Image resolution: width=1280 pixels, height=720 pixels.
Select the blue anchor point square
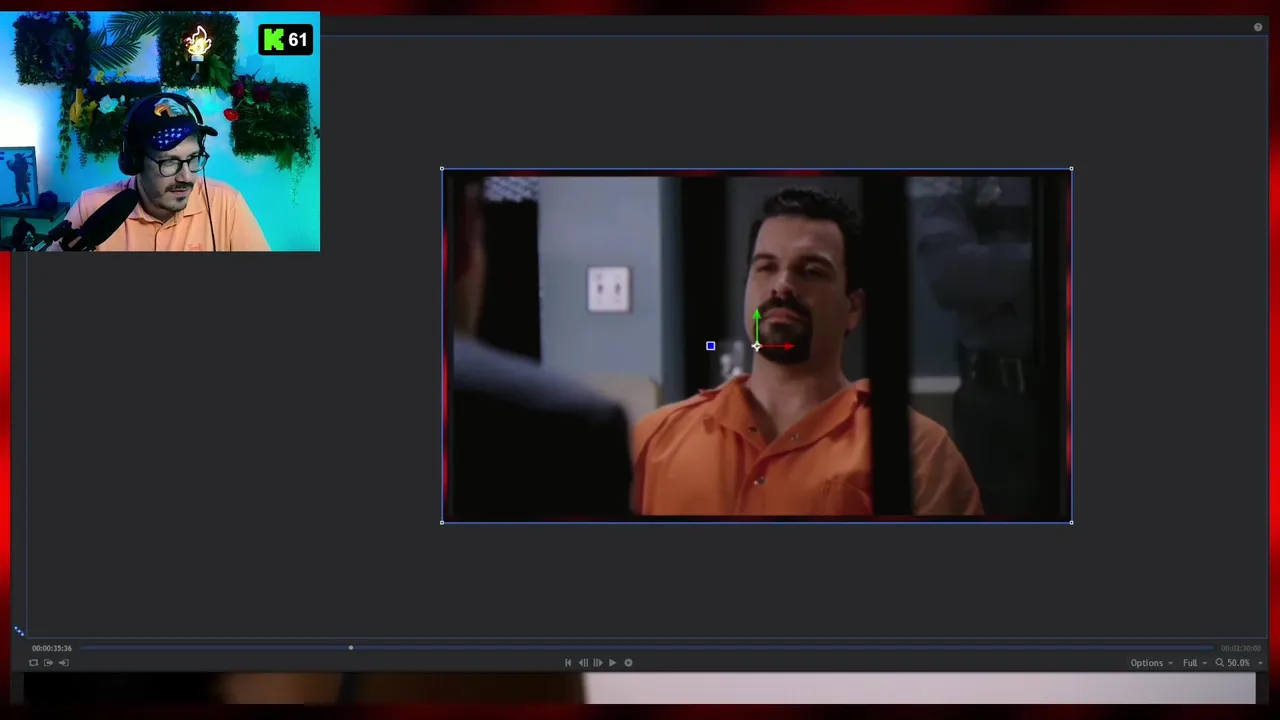[x=711, y=346]
